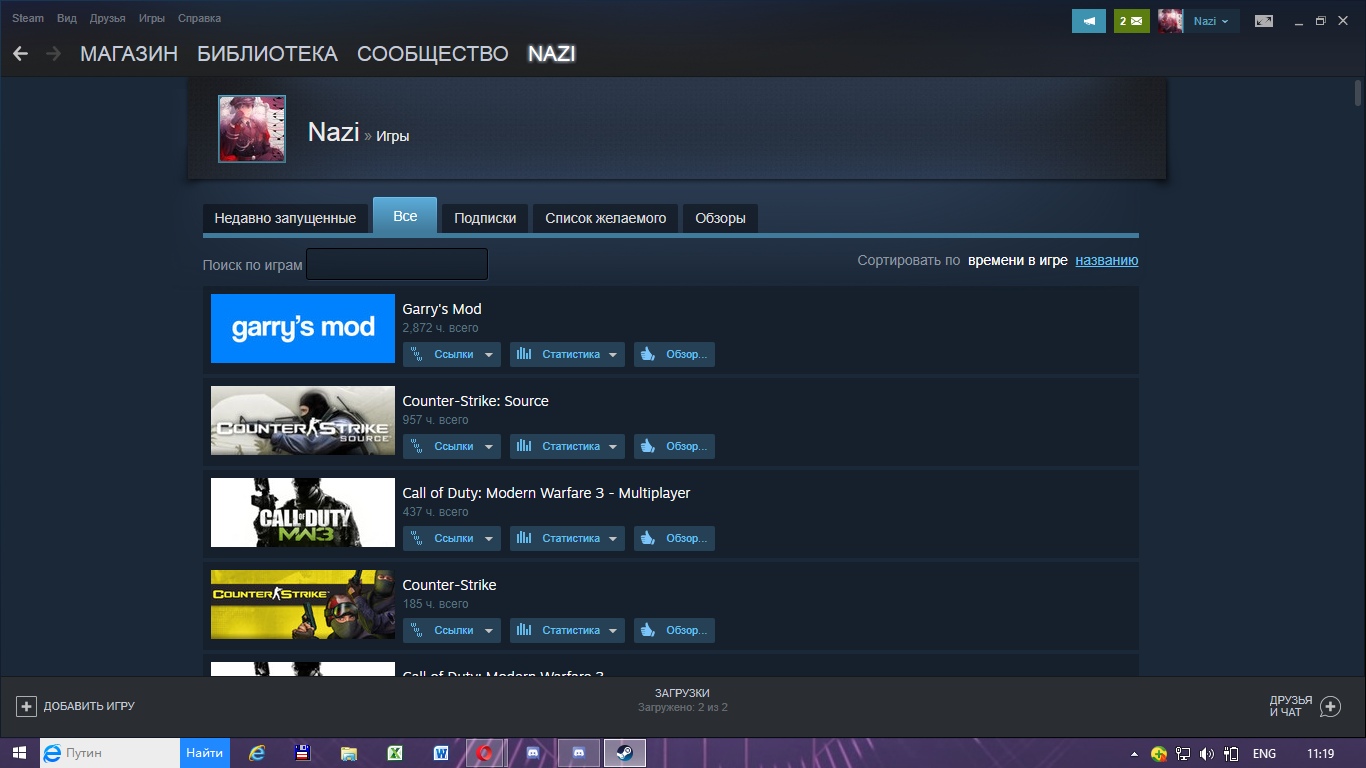Open the clock showing 11:19

pos(1320,753)
